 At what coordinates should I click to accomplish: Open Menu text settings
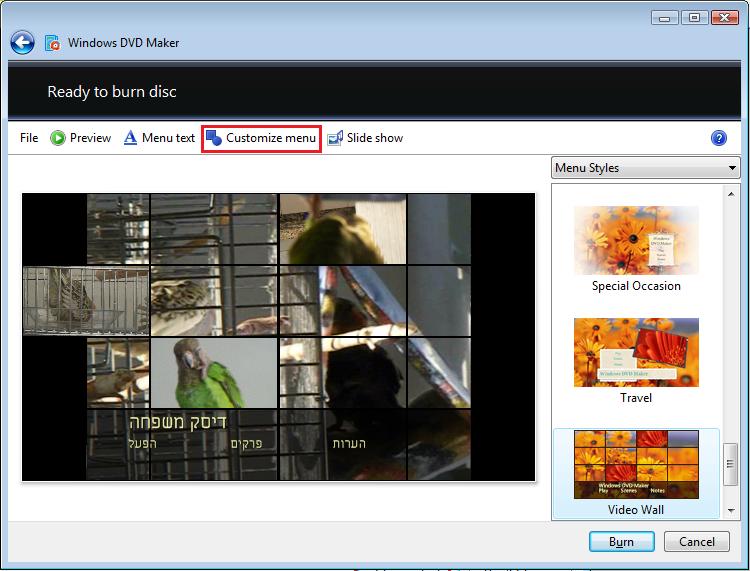(x=159, y=138)
